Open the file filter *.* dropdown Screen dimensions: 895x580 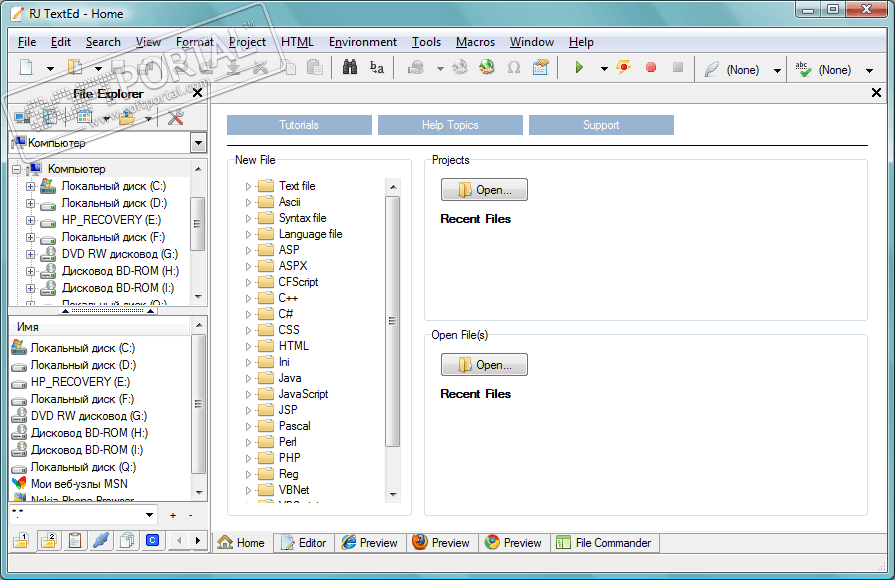[150, 515]
